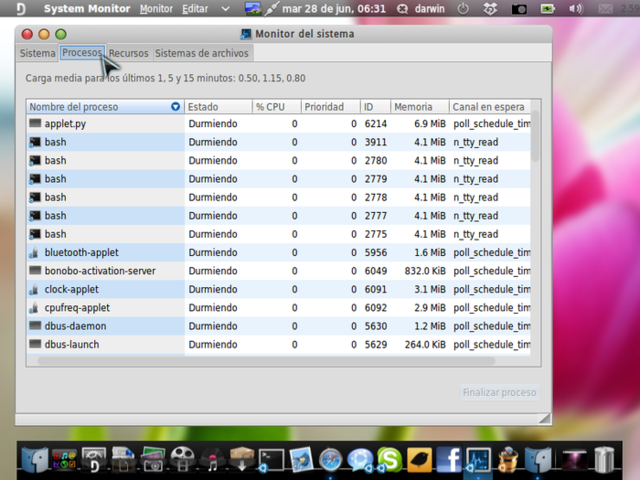Launch Skype from the dock
The width and height of the screenshot is (640, 480).
click(x=389, y=459)
